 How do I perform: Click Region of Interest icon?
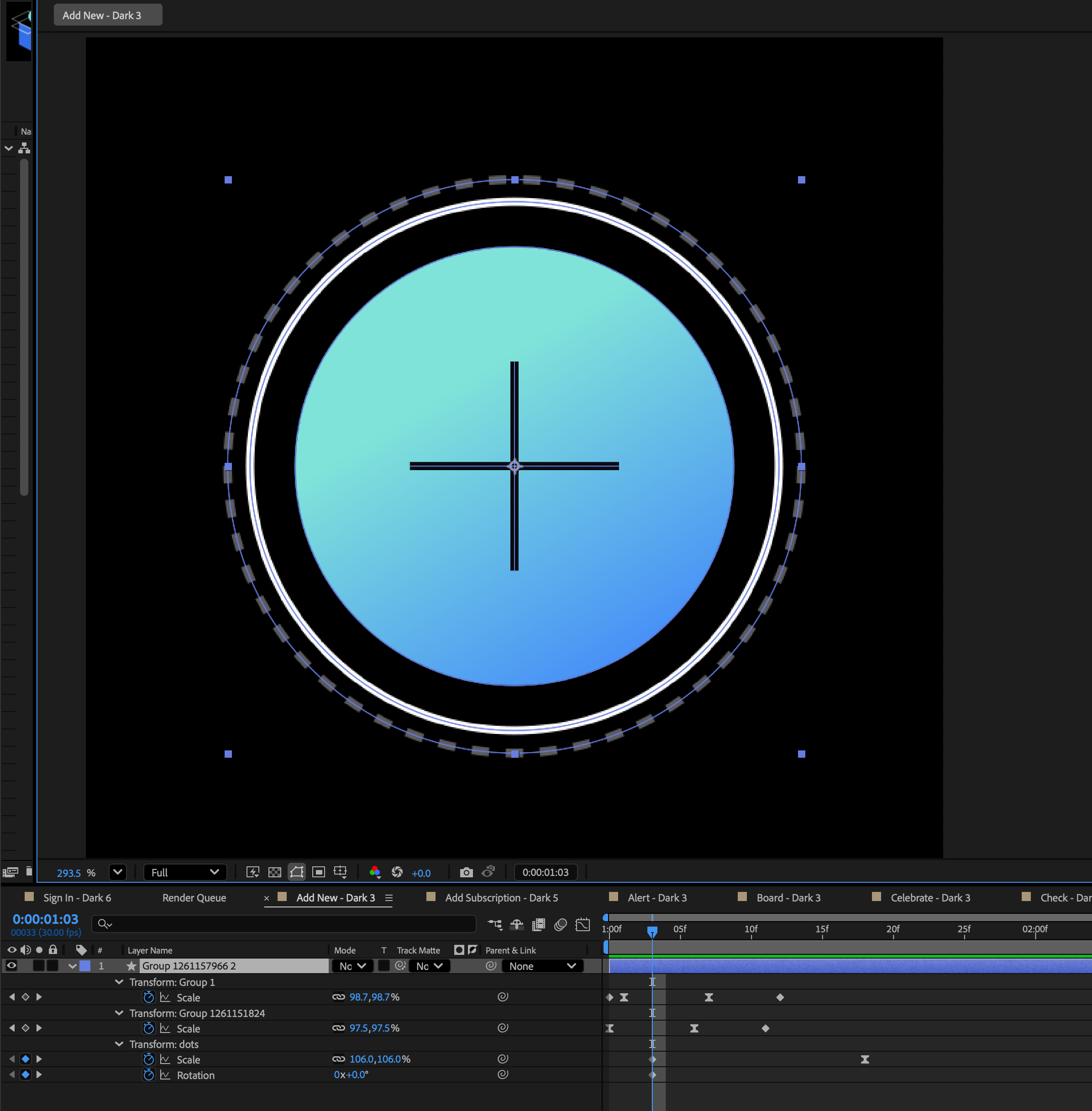pyautogui.click(x=318, y=872)
